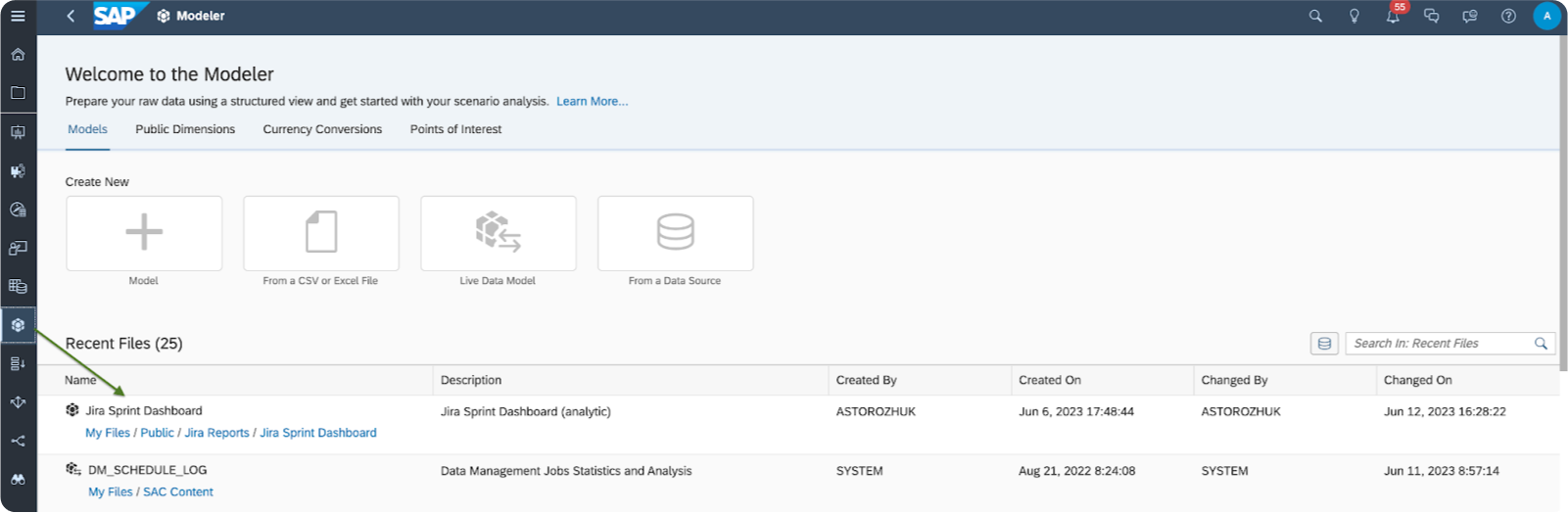The width and height of the screenshot is (1568, 513).
Task: Create a new blank Model tile
Action: click(144, 233)
